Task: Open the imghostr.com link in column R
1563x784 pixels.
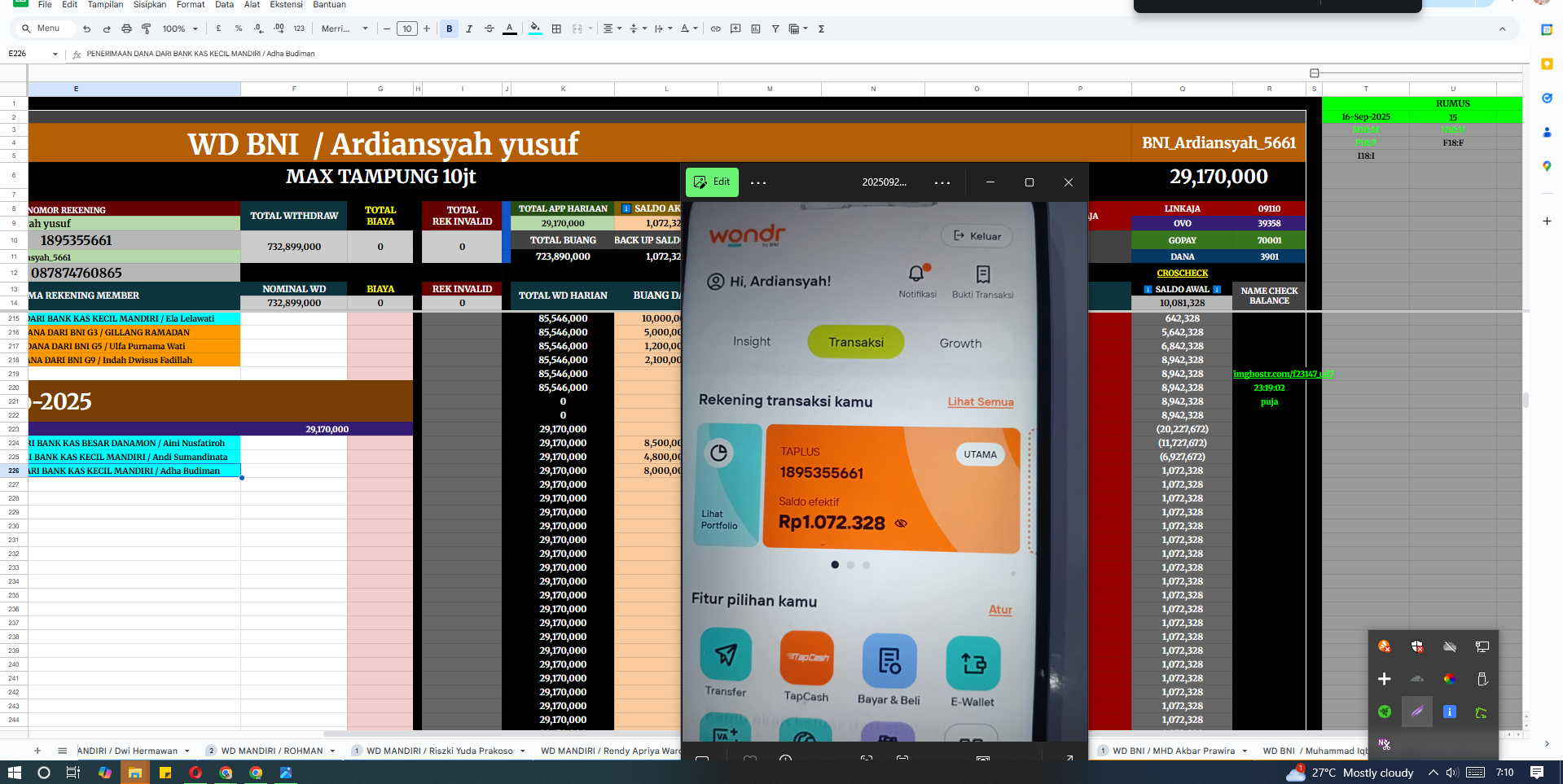Action: pyautogui.click(x=1283, y=374)
